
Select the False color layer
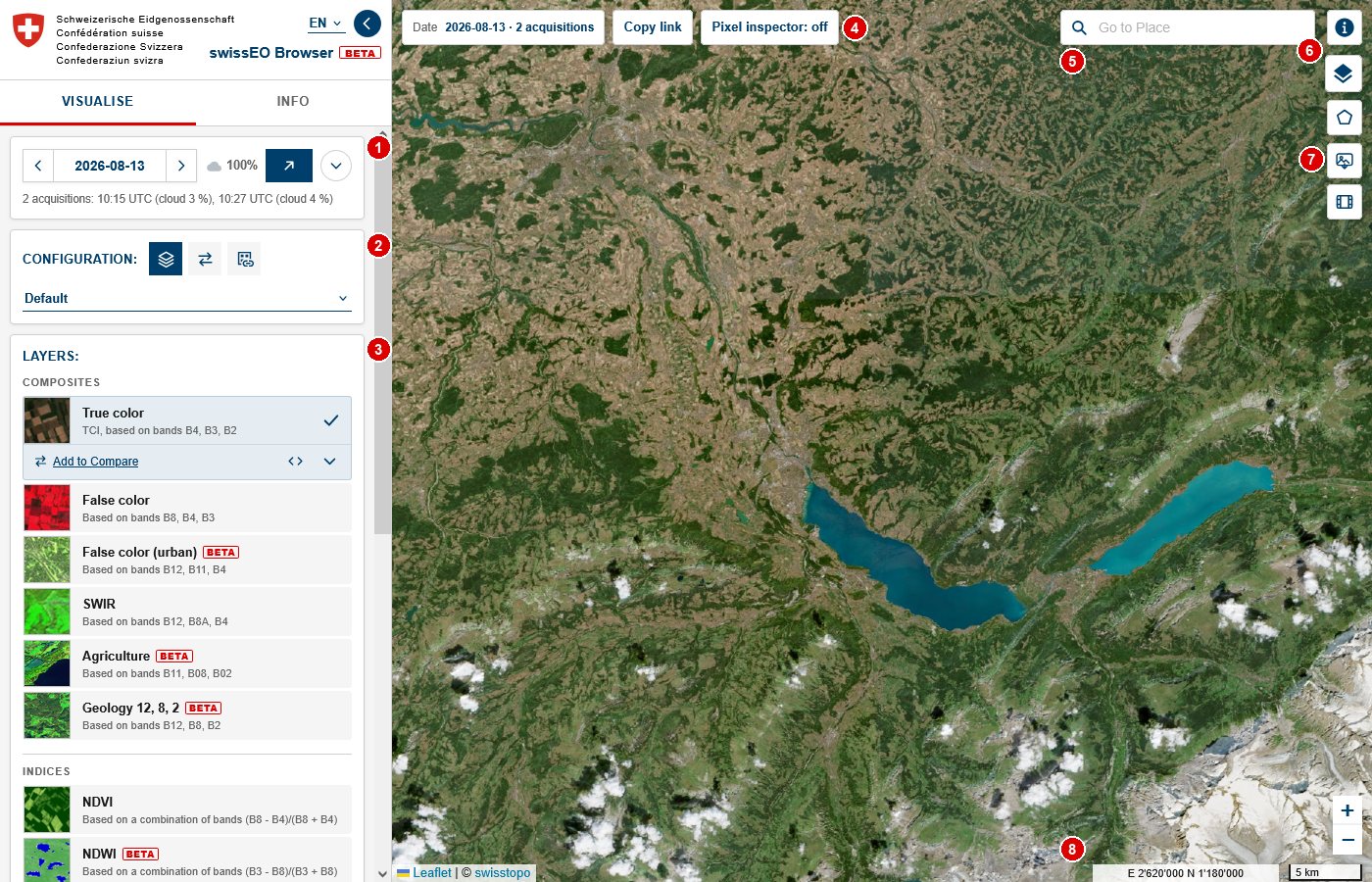pos(187,508)
